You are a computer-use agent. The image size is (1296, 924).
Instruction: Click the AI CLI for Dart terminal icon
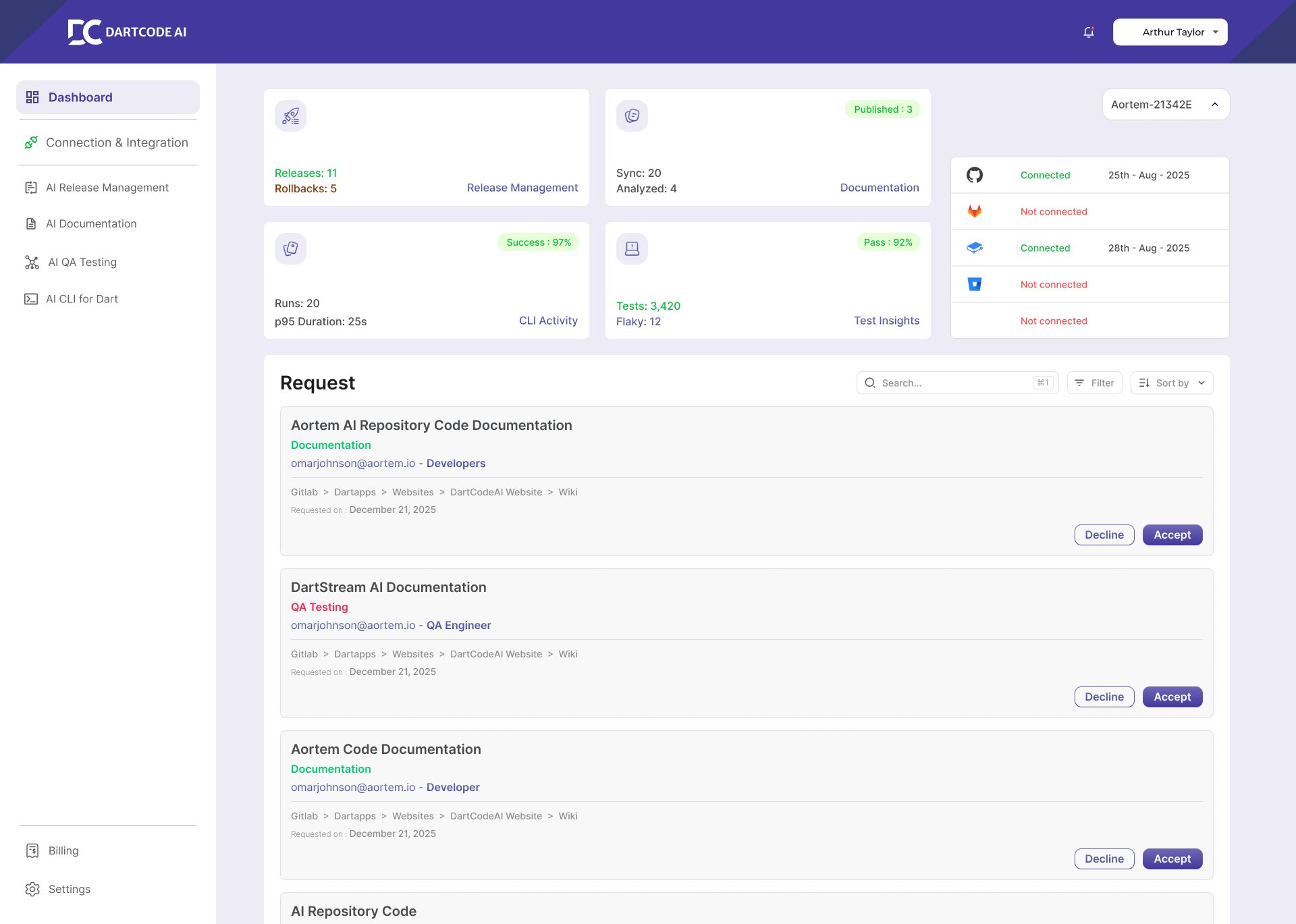31,299
